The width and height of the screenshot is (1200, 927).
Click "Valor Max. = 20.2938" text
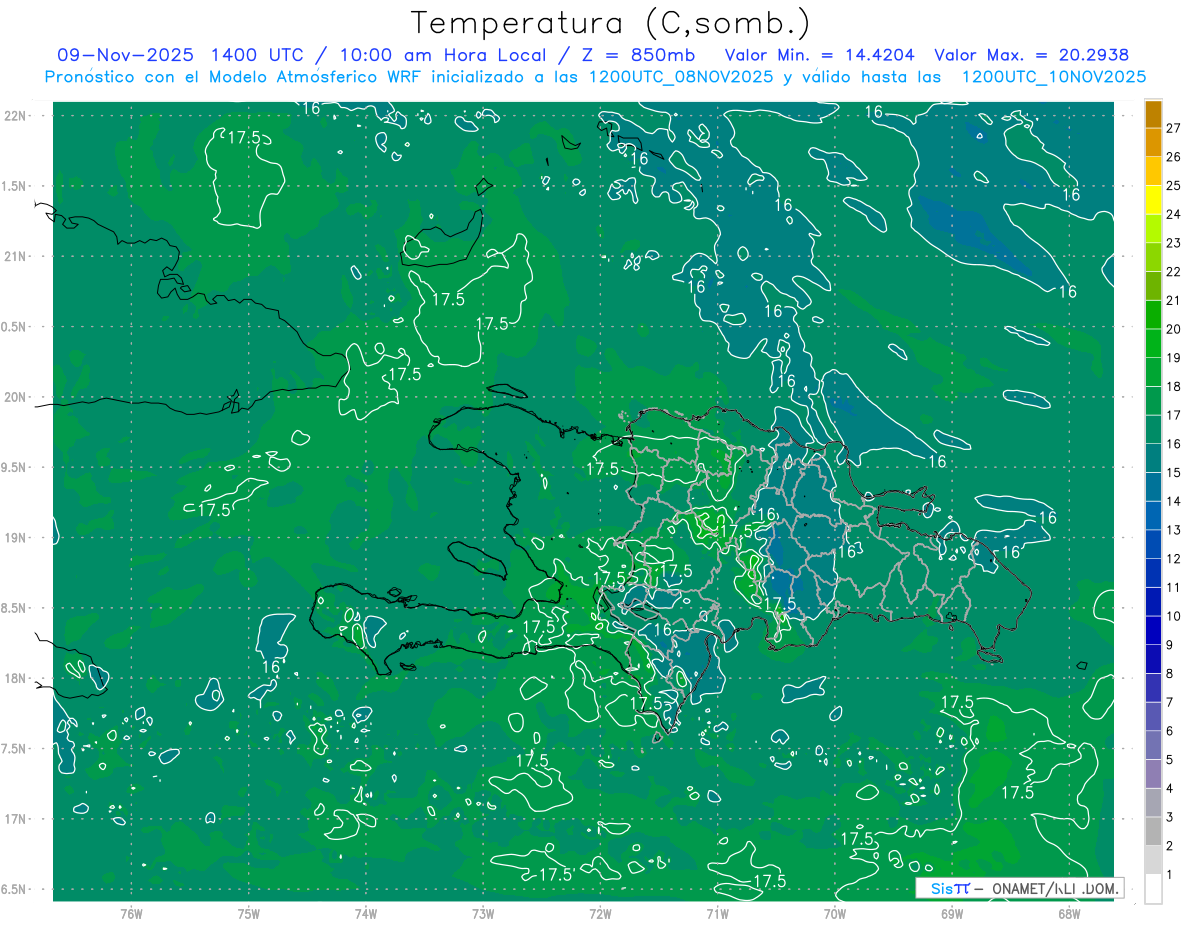tap(1032, 55)
